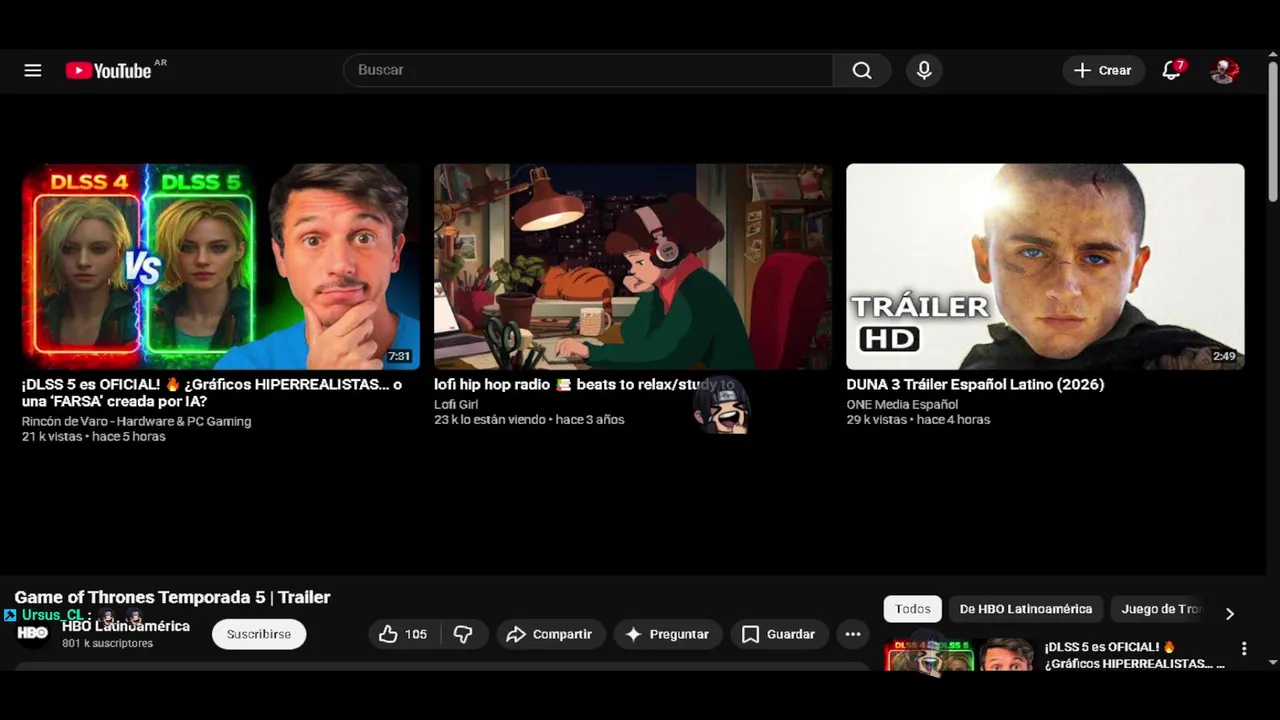Click "Game of Thrones Temporada 5 | Trailer" title
1280x720 pixels.
172,597
